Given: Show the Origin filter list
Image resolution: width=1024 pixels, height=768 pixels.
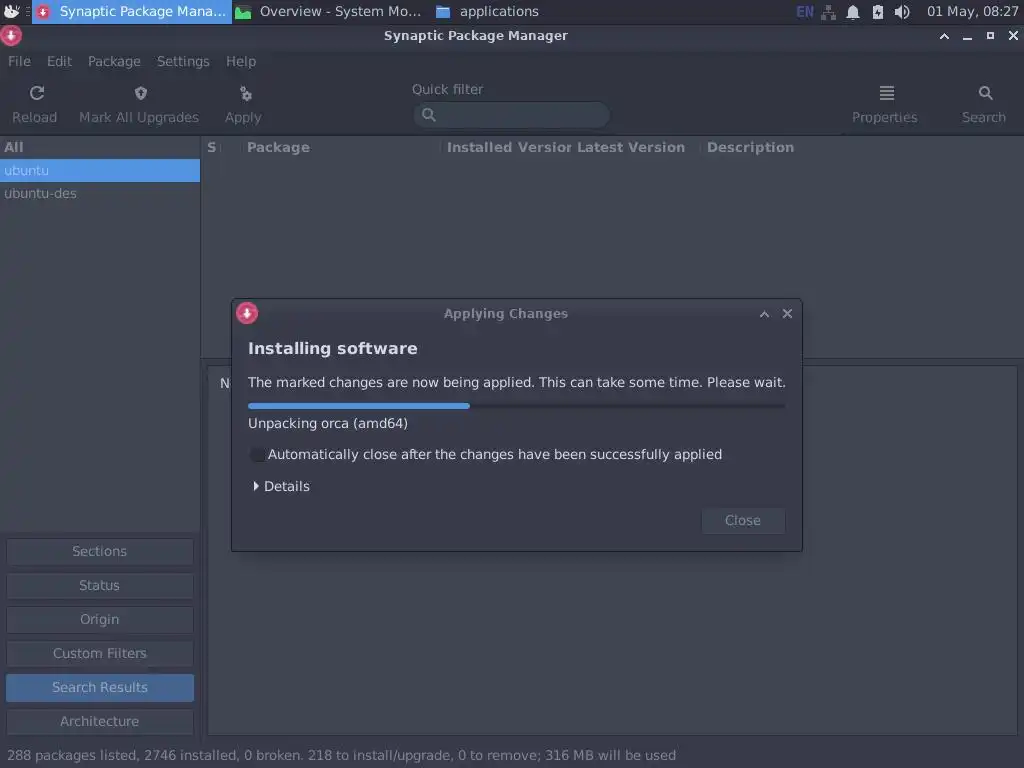Looking at the screenshot, I should pyautogui.click(x=100, y=620).
